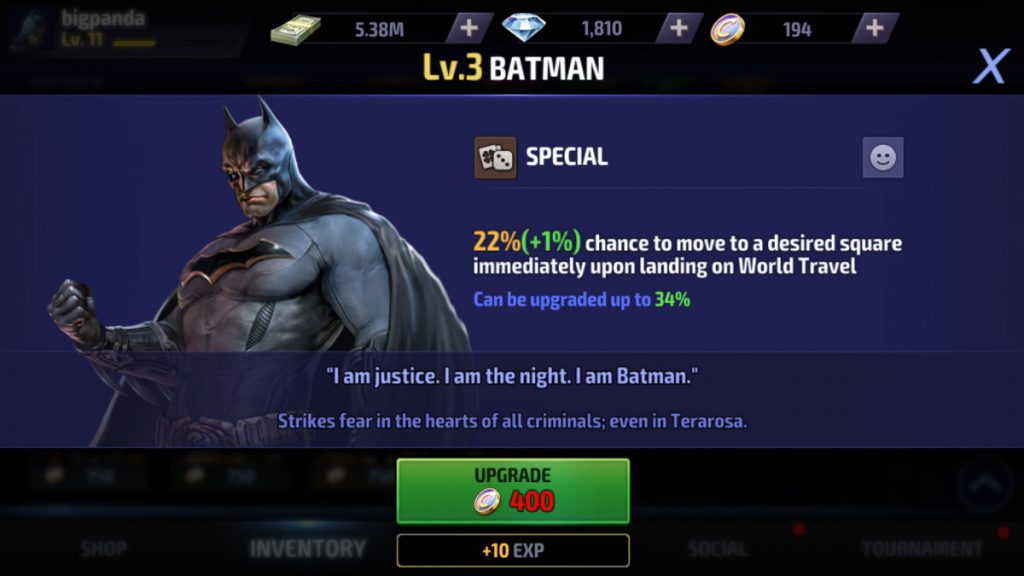
Task: Add more diamonds with plus button
Action: 679,28
